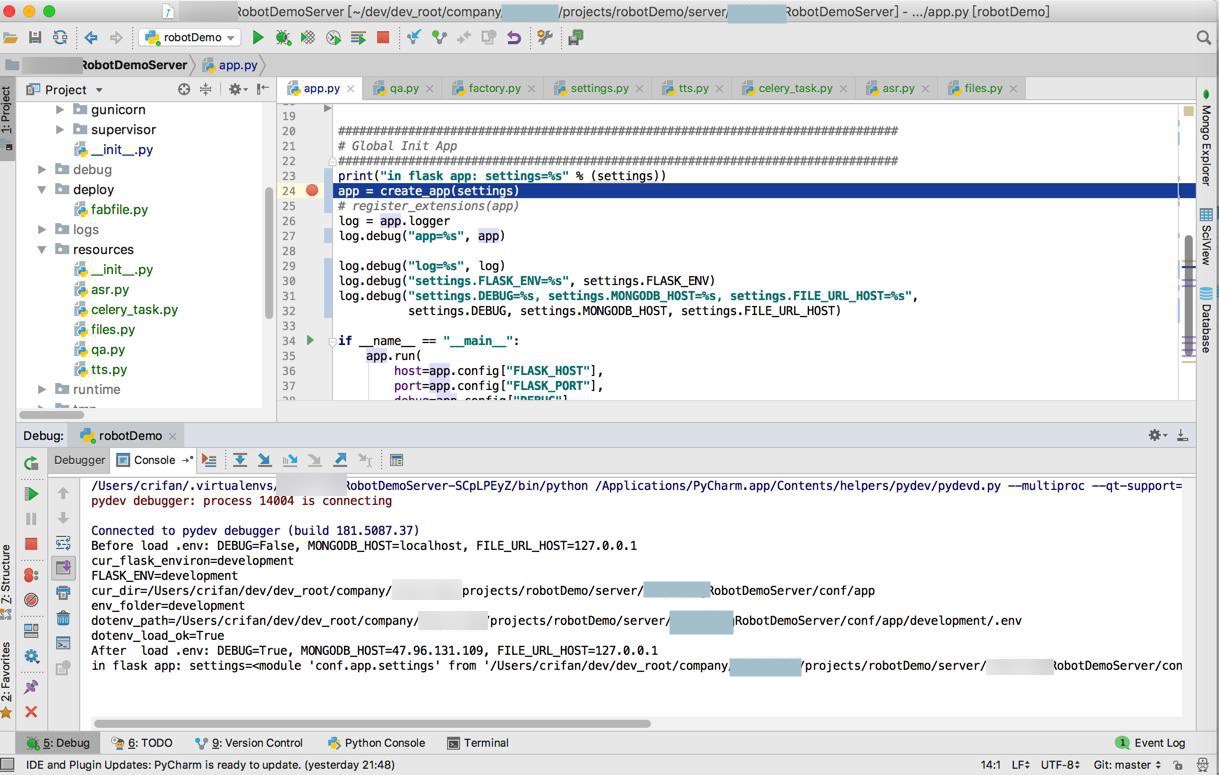Viewport: 1219px width, 775px height.
Task: Open the Terminal tool window
Action: tap(478, 743)
